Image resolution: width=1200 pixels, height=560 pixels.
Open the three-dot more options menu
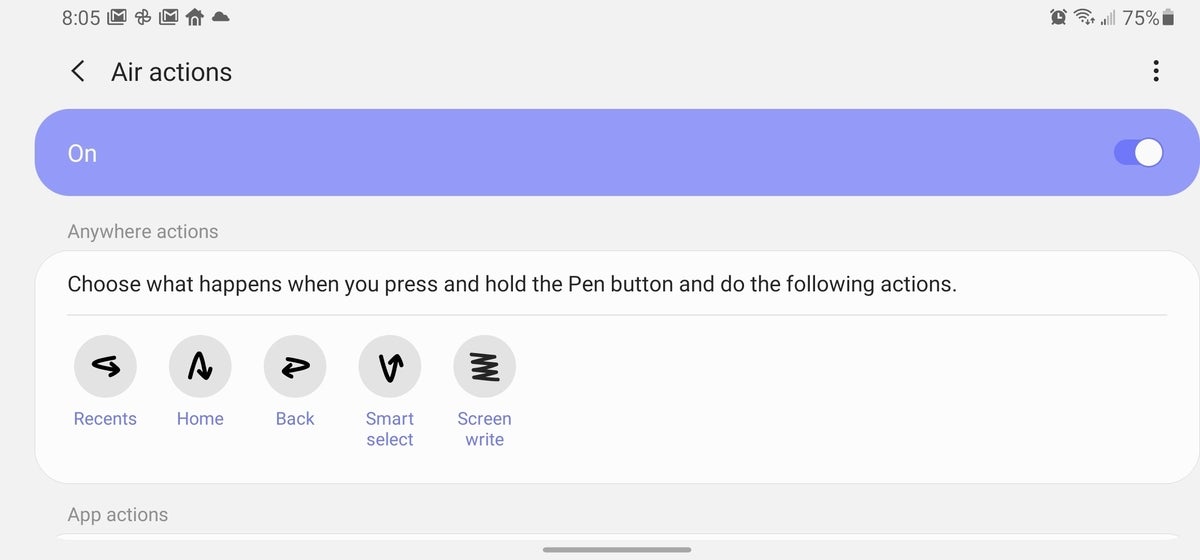click(1156, 71)
